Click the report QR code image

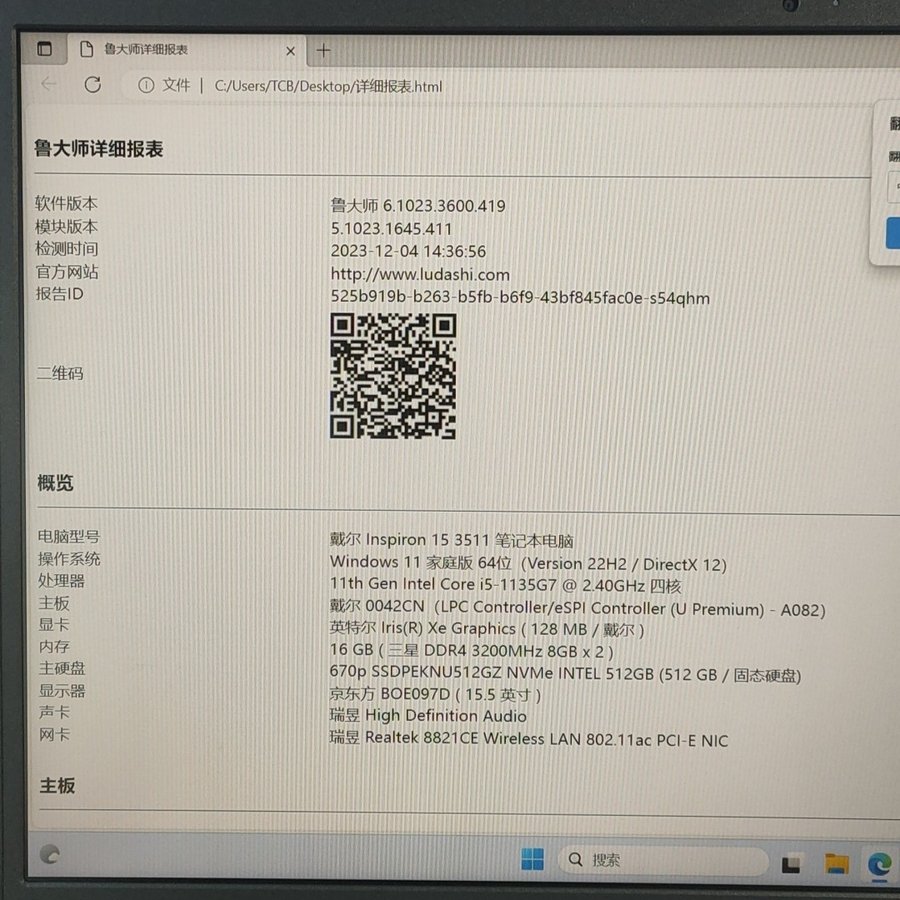(393, 376)
